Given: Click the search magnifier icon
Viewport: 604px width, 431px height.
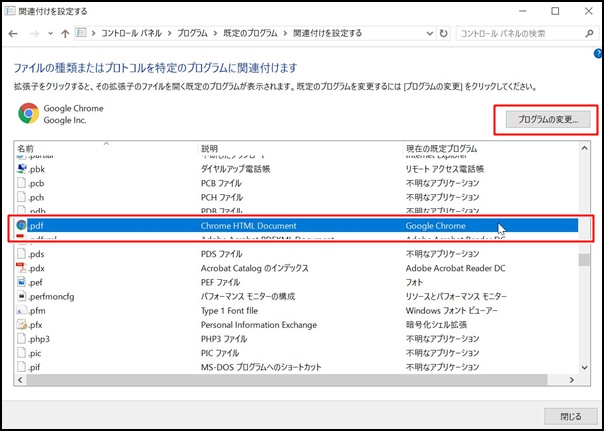Looking at the screenshot, I should (x=589, y=34).
